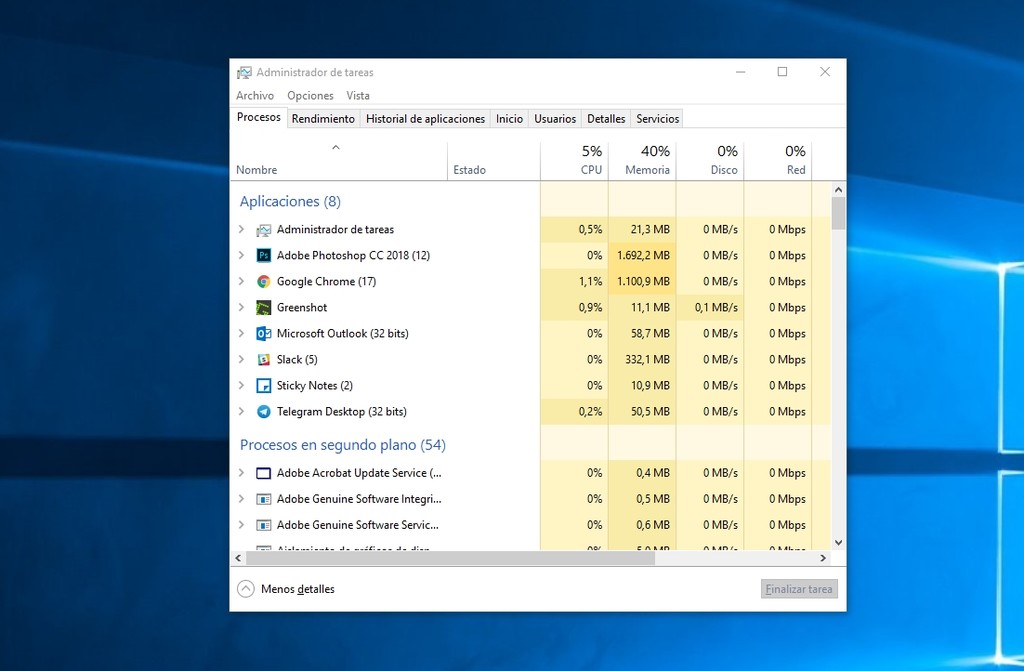
Task: Expand the Slack (5) process entry
Action: [241, 359]
